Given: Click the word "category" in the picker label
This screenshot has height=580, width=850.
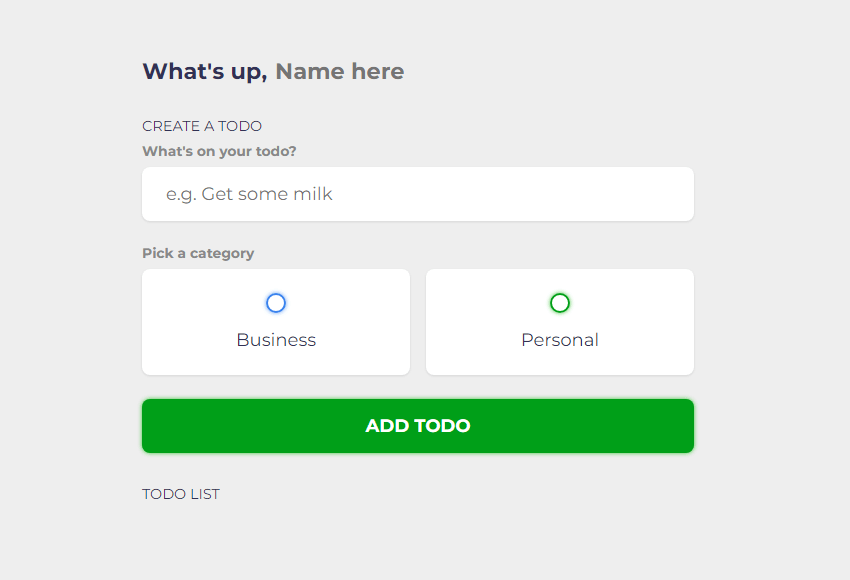Looking at the screenshot, I should coord(222,253).
